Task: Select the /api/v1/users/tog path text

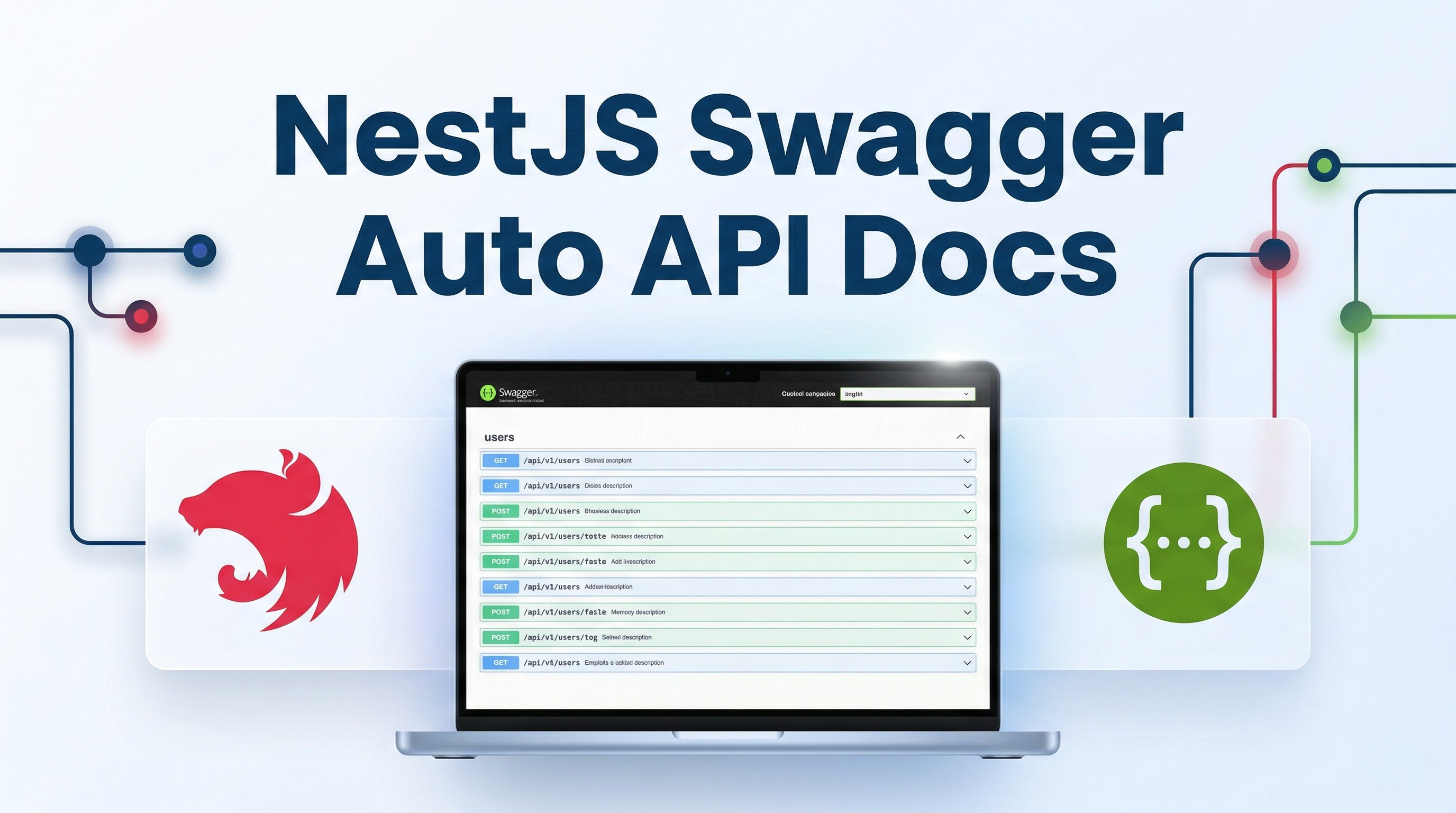Action: pos(560,637)
